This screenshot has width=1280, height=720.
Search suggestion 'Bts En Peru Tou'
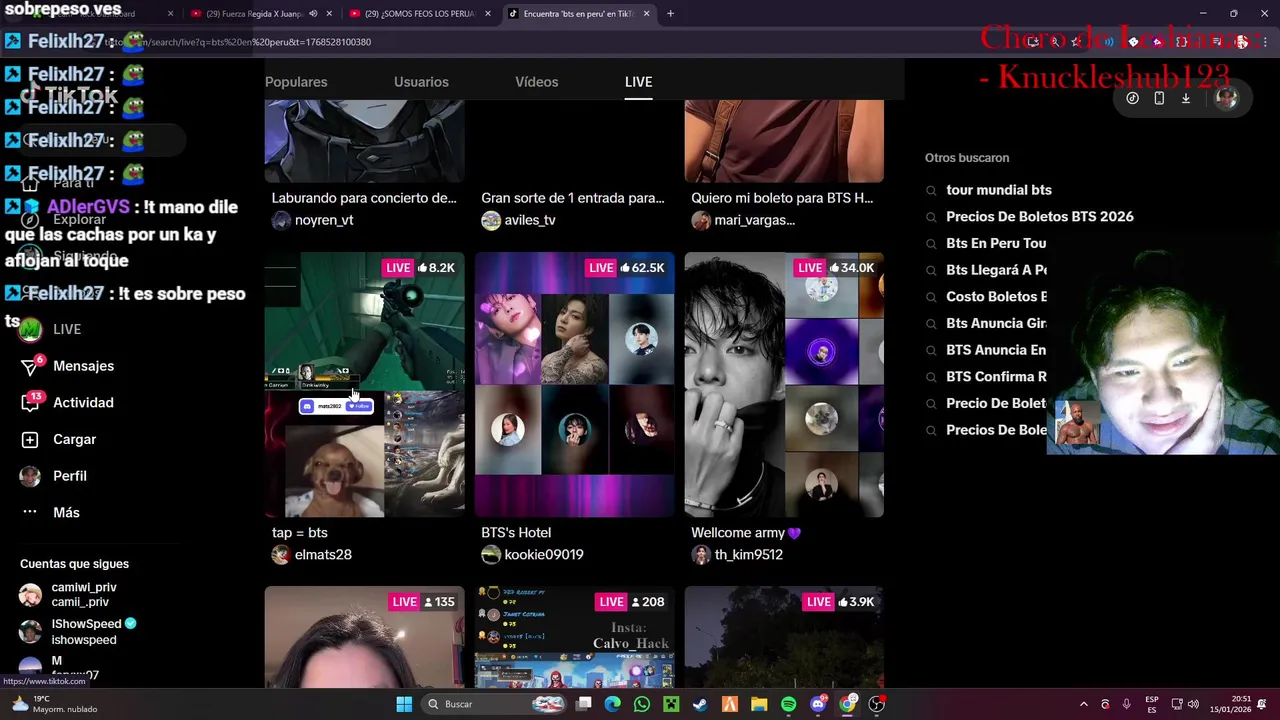click(996, 243)
